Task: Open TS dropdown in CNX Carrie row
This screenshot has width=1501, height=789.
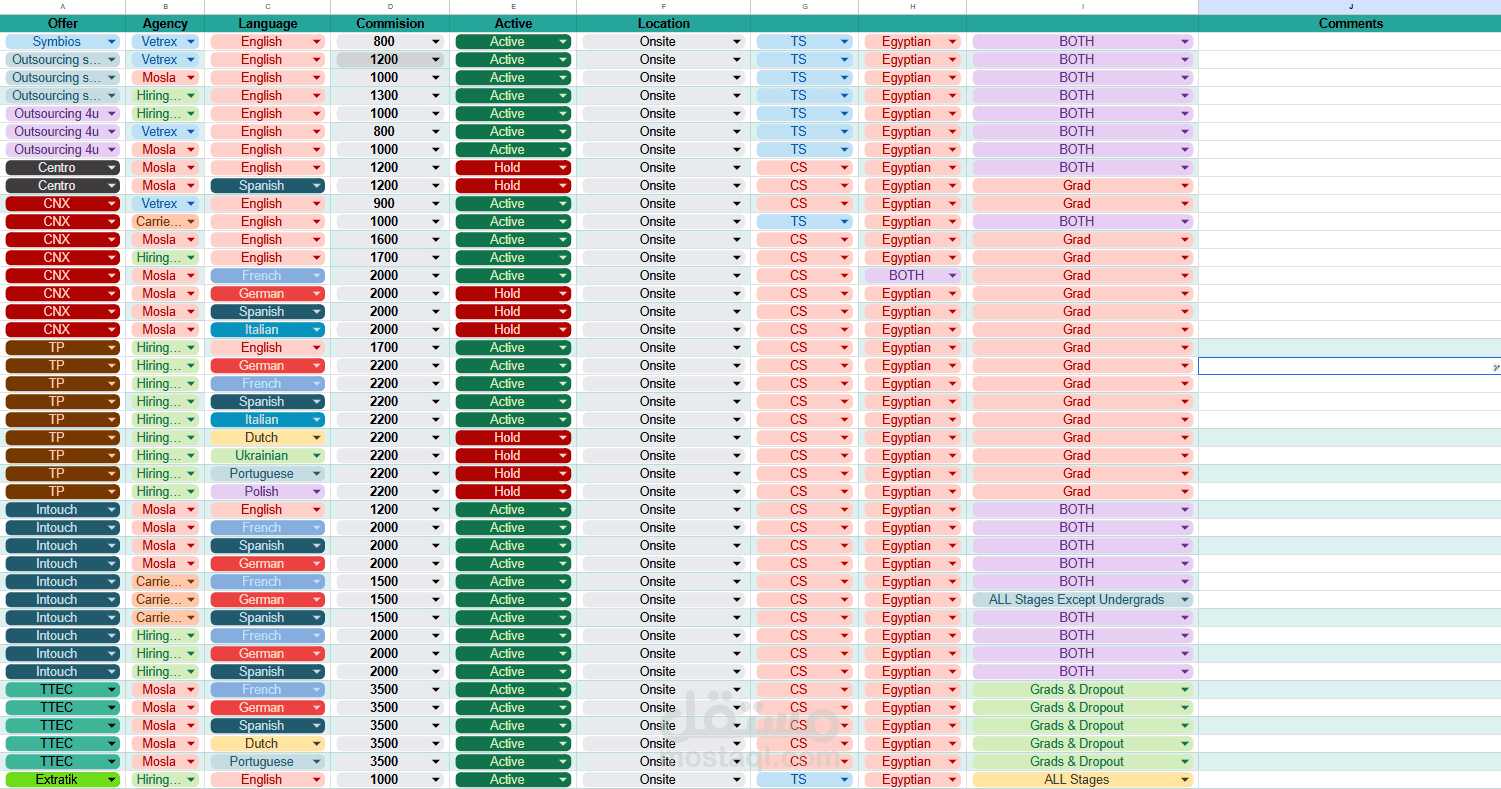Action: tap(804, 222)
